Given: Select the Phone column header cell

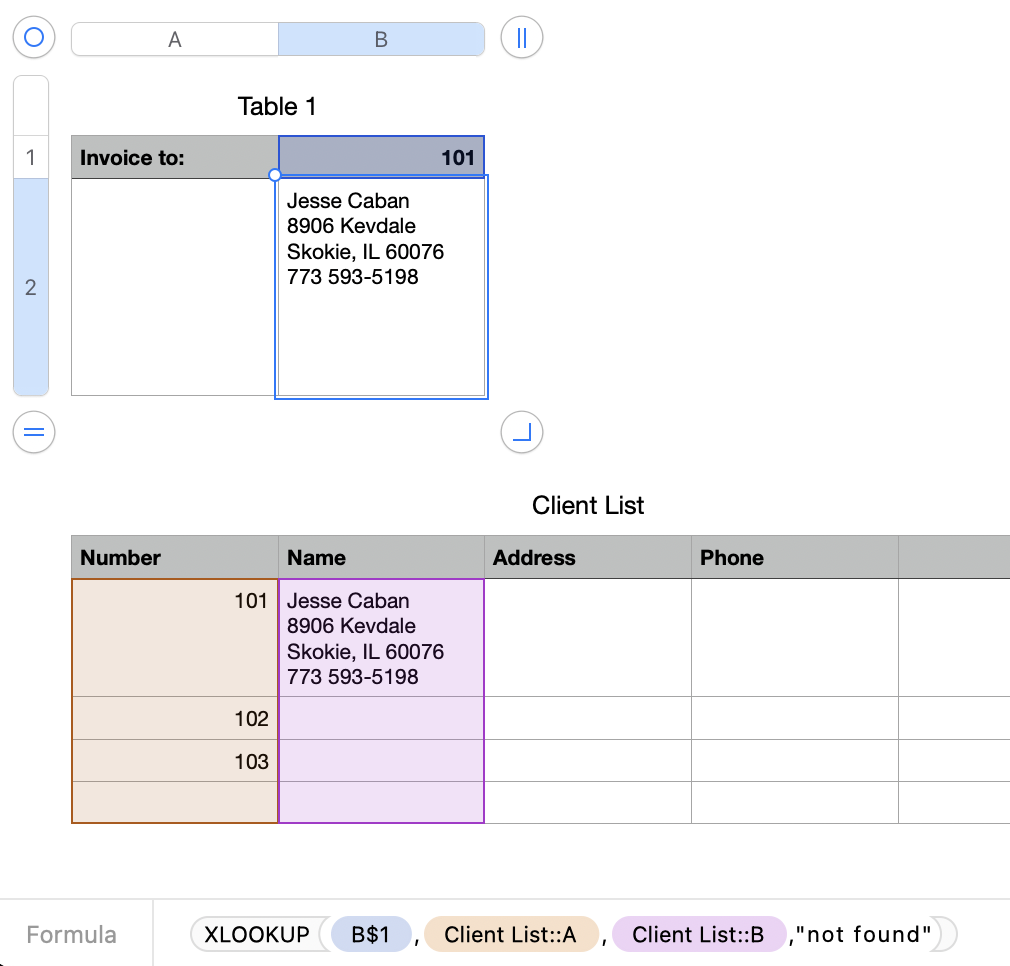Looking at the screenshot, I should pyautogui.click(x=794, y=557).
